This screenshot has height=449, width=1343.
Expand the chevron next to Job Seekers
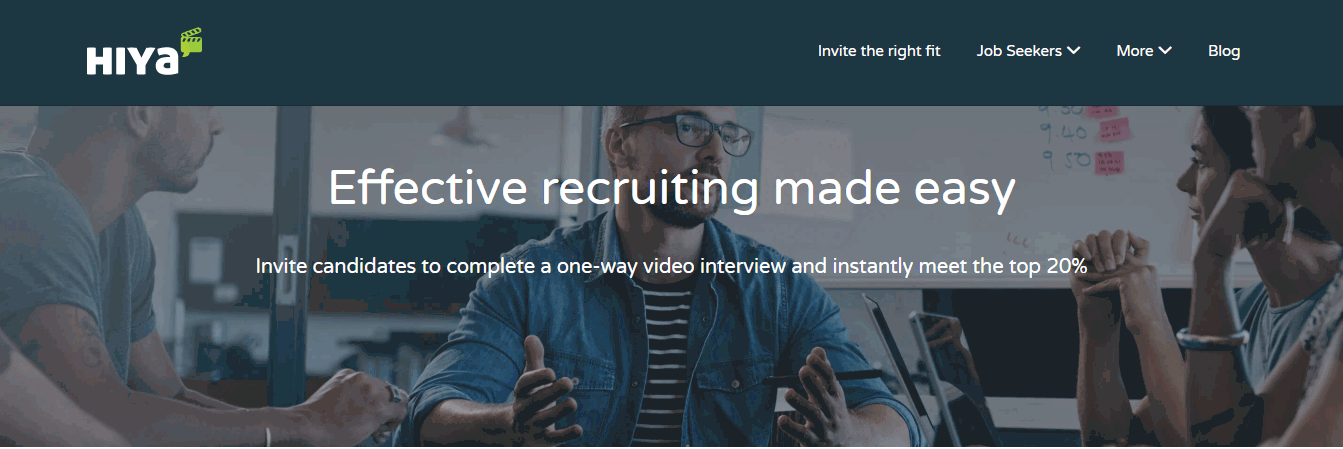(x=1073, y=51)
